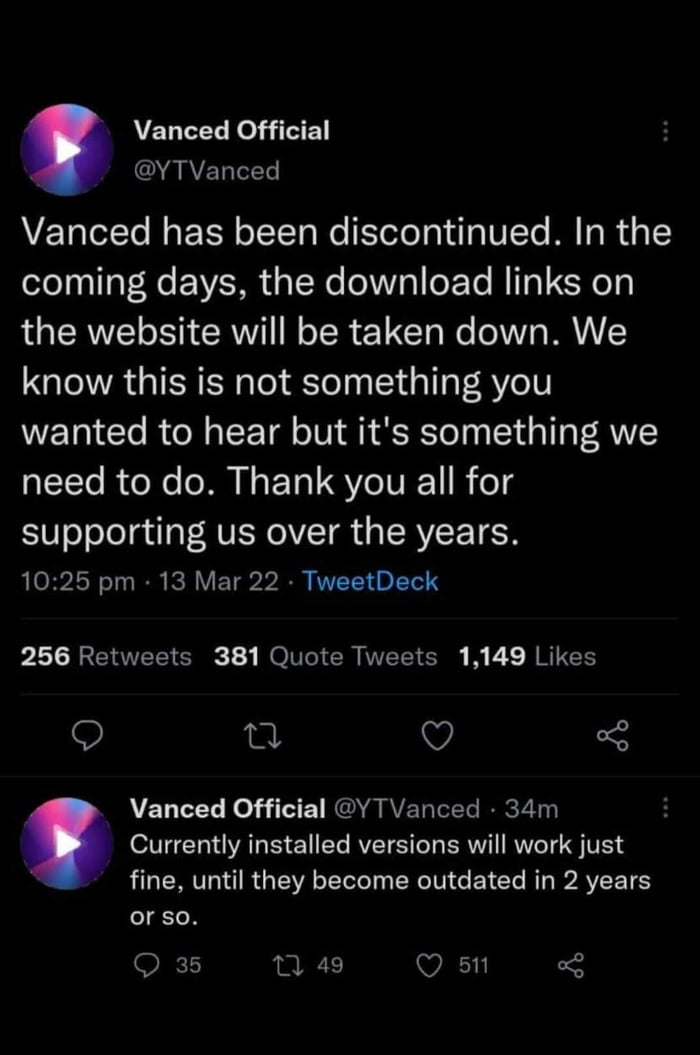
Task: Click the Vanced Official display name
Action: tap(232, 130)
